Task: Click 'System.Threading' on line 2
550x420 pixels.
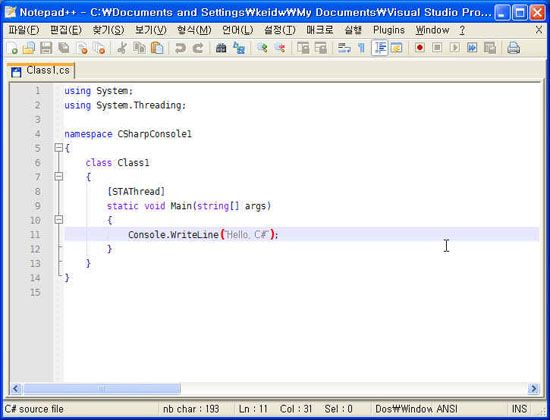Action: point(139,105)
